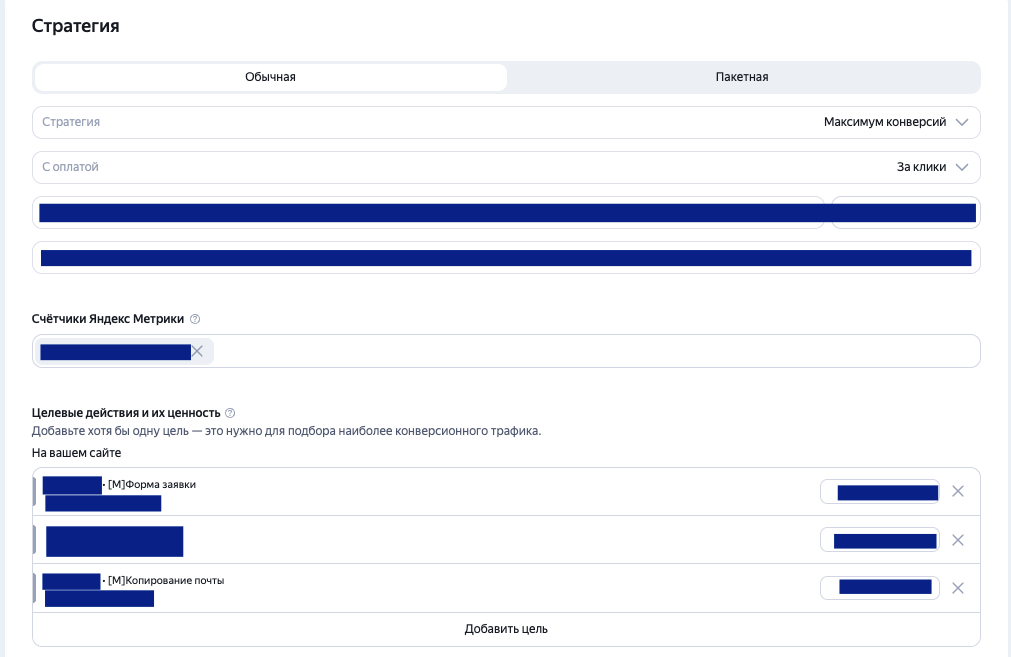
Task: Open the С оплатой dropdown showing За клики
Action: tap(506, 168)
